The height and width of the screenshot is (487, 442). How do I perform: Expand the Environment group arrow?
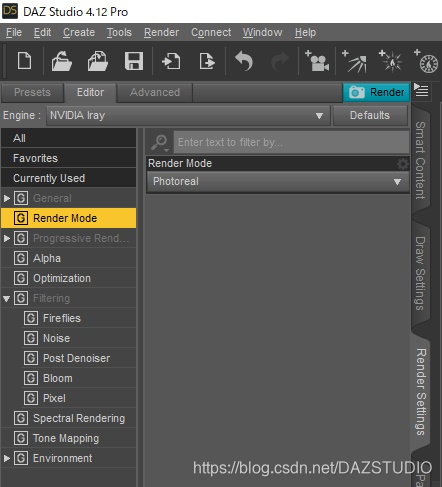7,458
